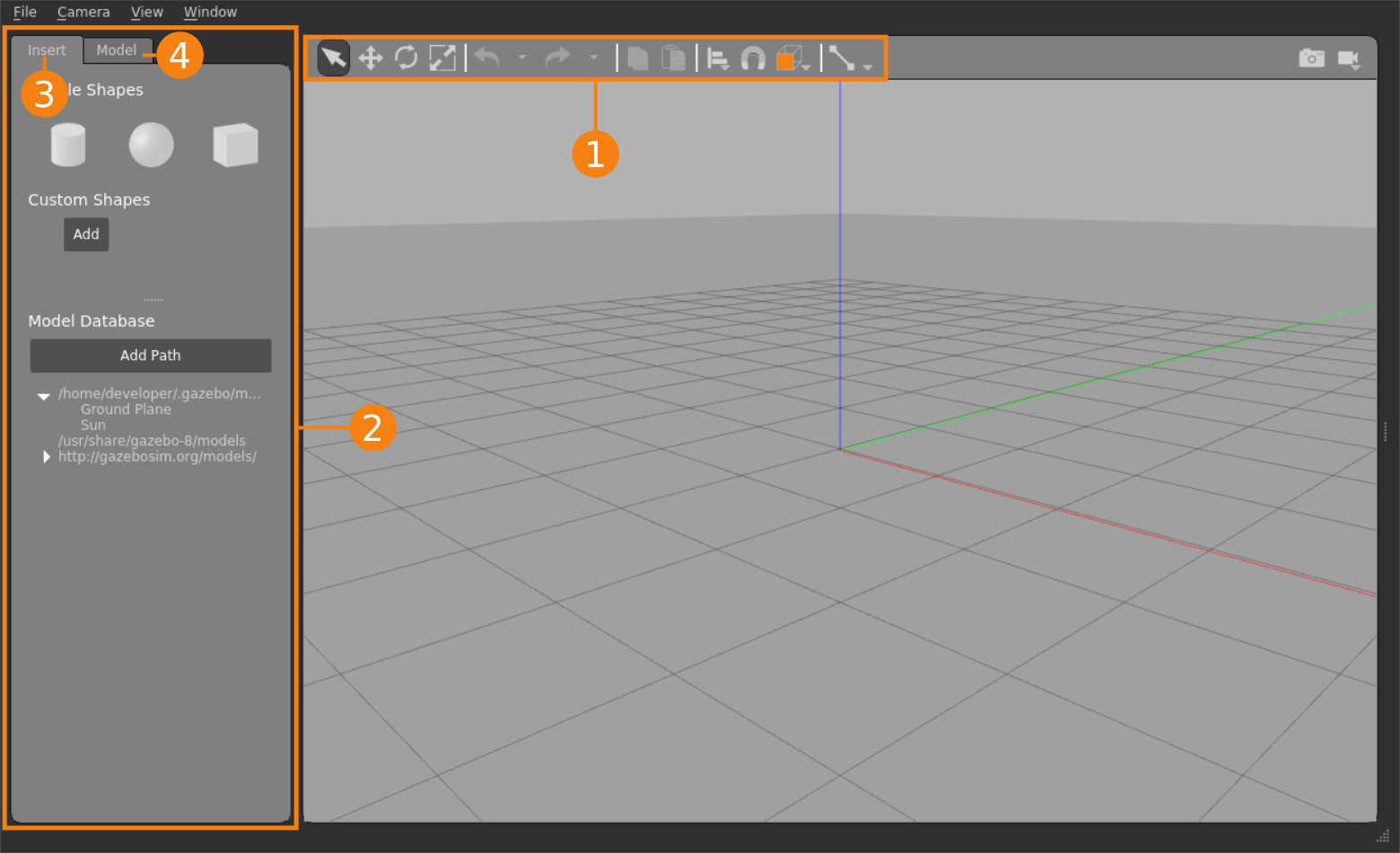Start video recording with camcorder icon
The width and height of the screenshot is (1400, 853).
(1348, 59)
